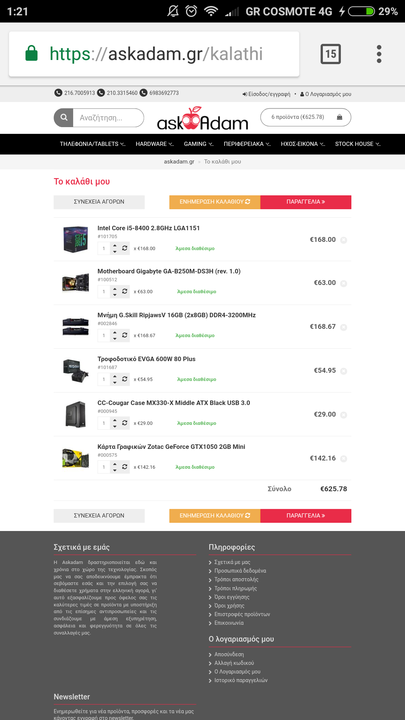
Task: Tap the green padlock security icon
Action: point(31,54)
